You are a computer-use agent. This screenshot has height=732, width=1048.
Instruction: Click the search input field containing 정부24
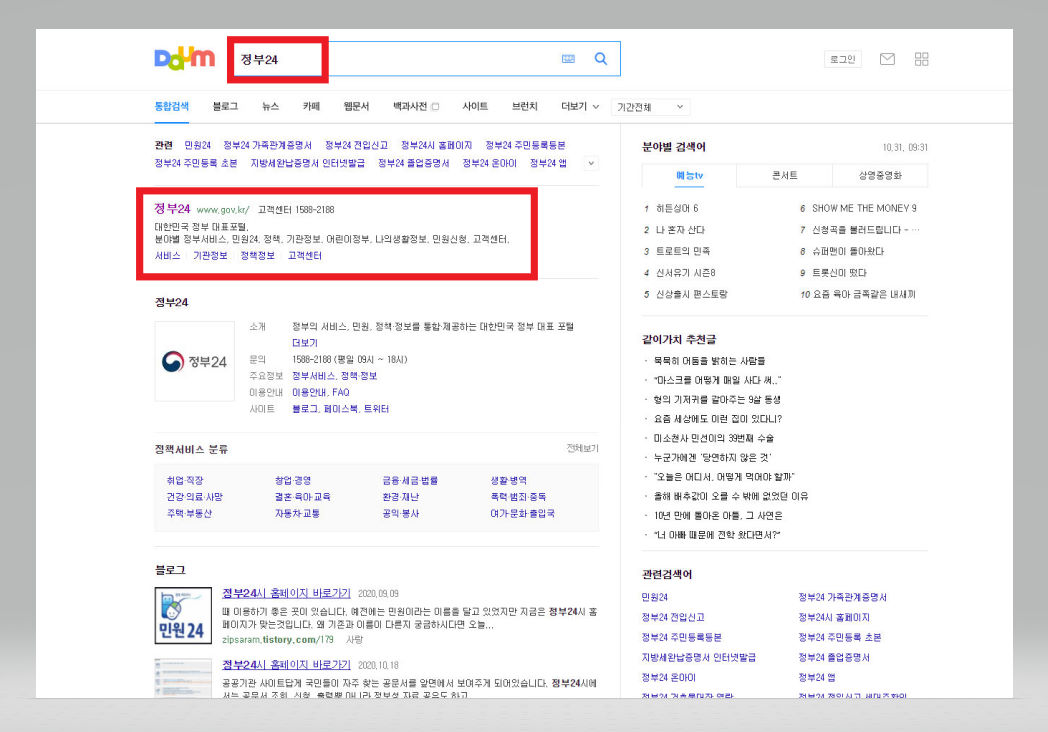coord(424,59)
